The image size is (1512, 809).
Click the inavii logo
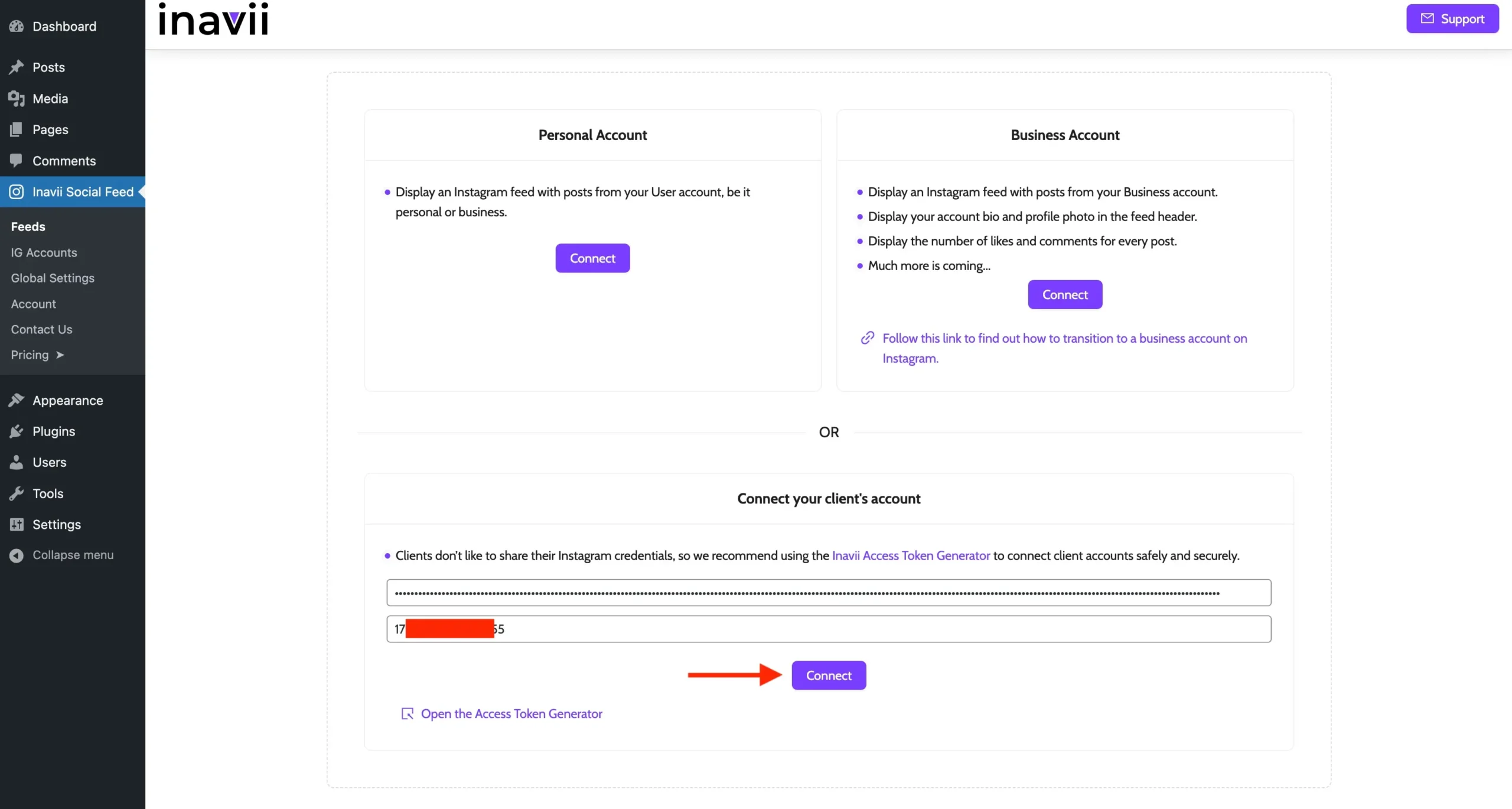(x=213, y=19)
